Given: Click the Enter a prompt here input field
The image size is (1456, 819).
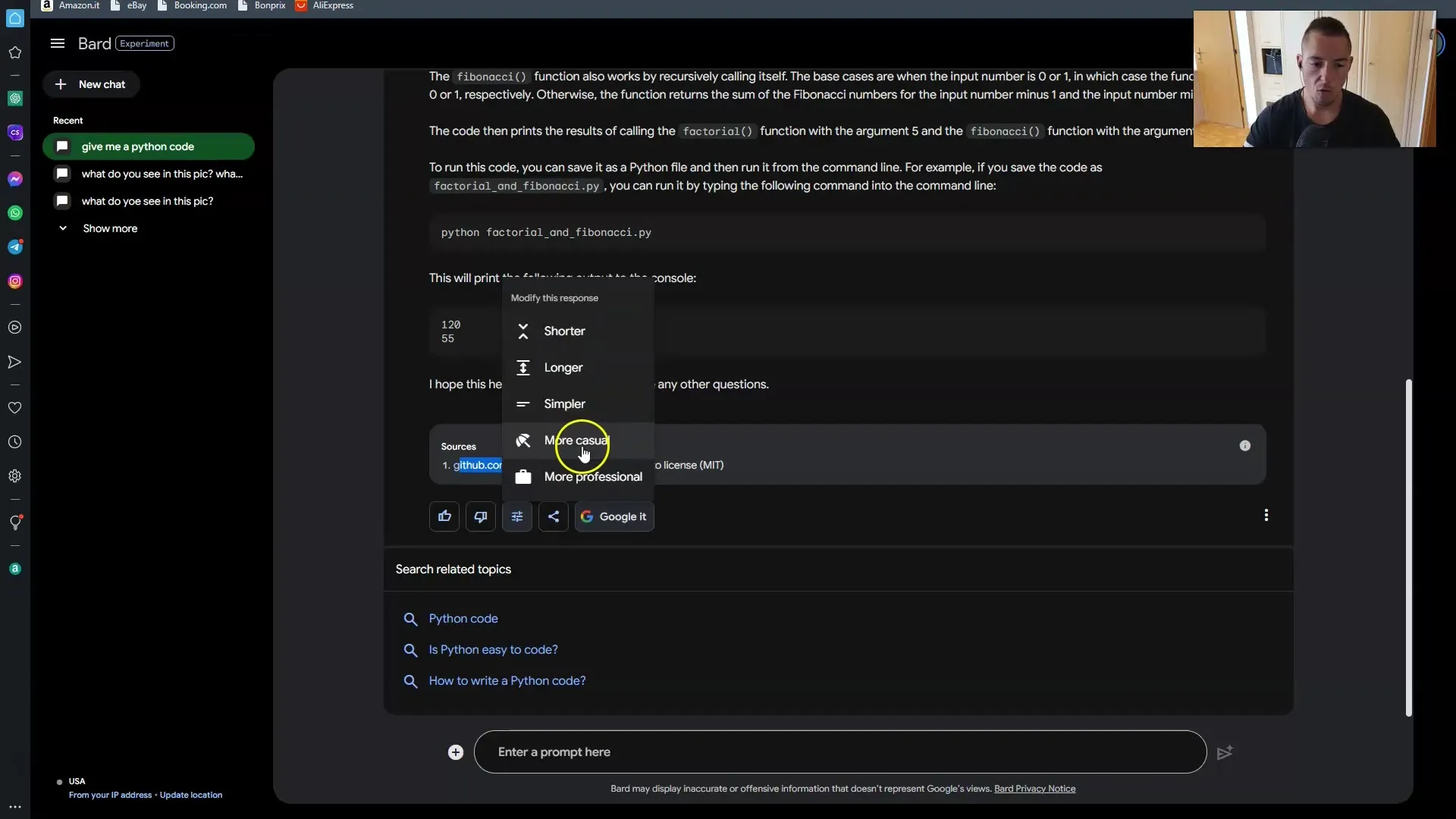Looking at the screenshot, I should (x=839, y=752).
